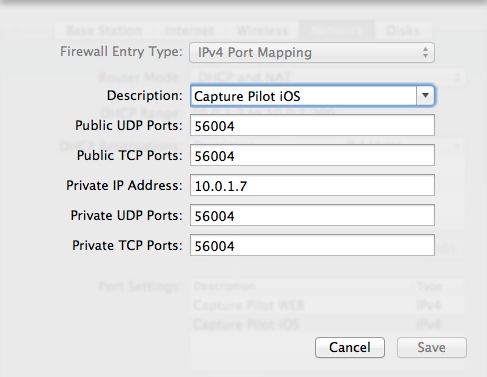Click into the Private UDP Ports field
This screenshot has width=487, height=377.
(x=312, y=215)
